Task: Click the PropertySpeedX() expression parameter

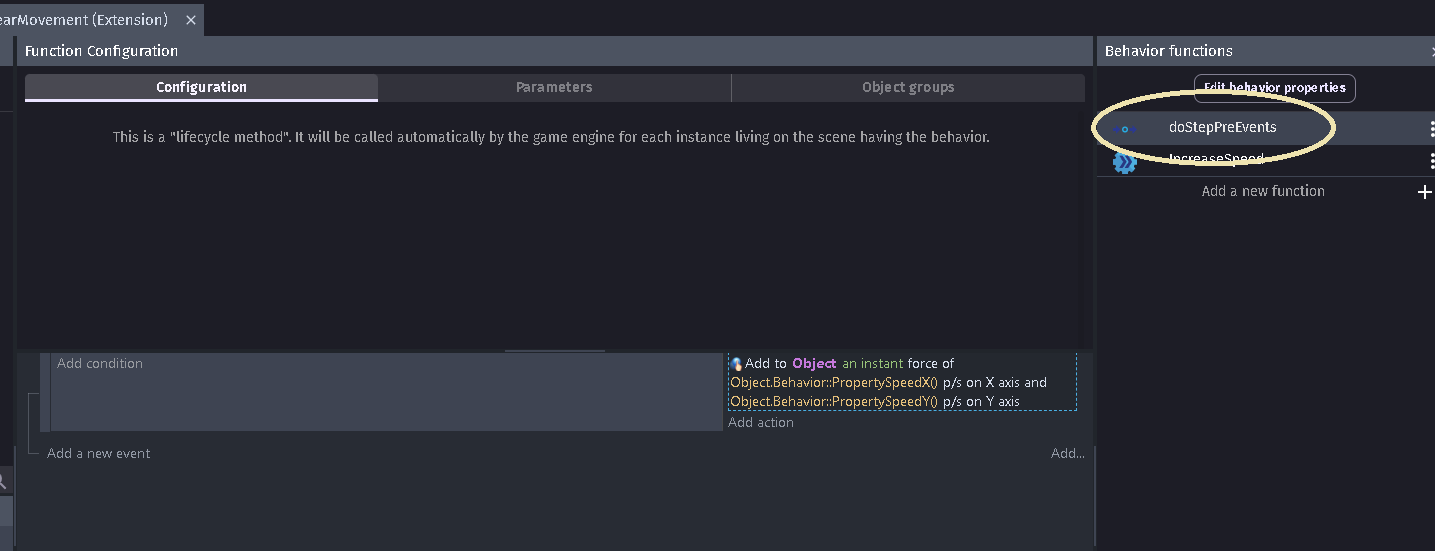Action: pyautogui.click(x=834, y=383)
